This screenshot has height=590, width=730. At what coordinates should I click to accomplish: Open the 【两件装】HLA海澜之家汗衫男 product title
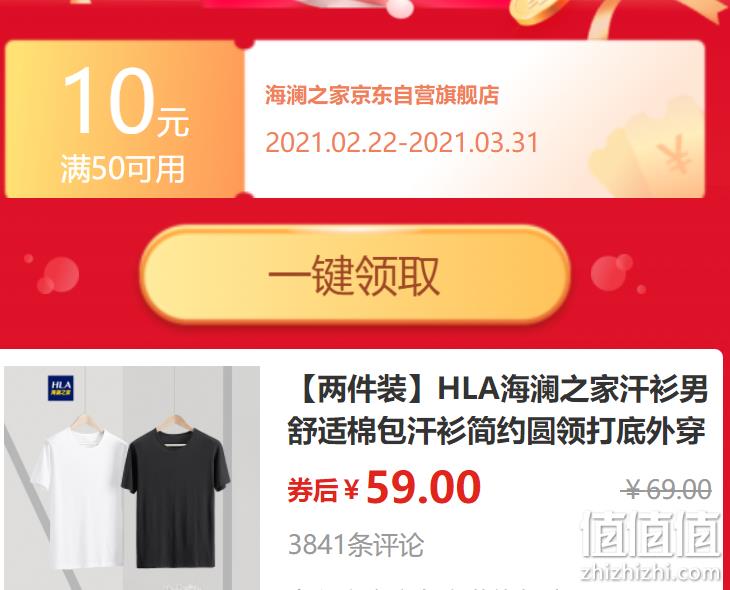[498, 389]
